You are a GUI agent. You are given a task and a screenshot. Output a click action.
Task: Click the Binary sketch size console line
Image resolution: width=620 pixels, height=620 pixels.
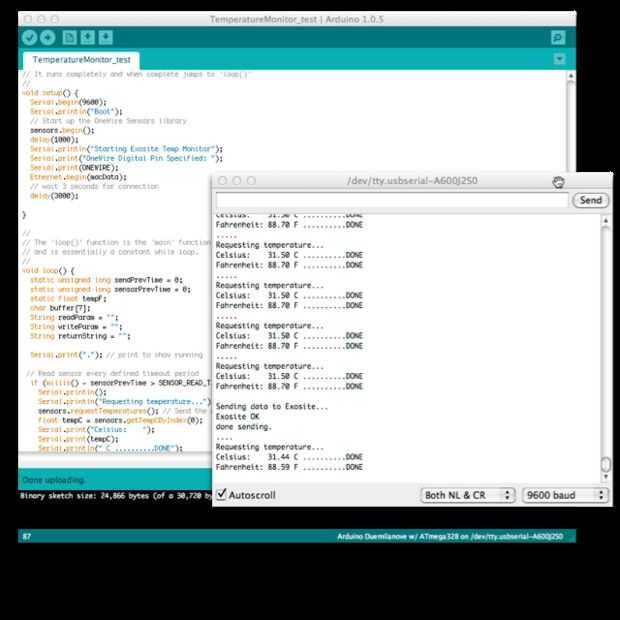116,496
